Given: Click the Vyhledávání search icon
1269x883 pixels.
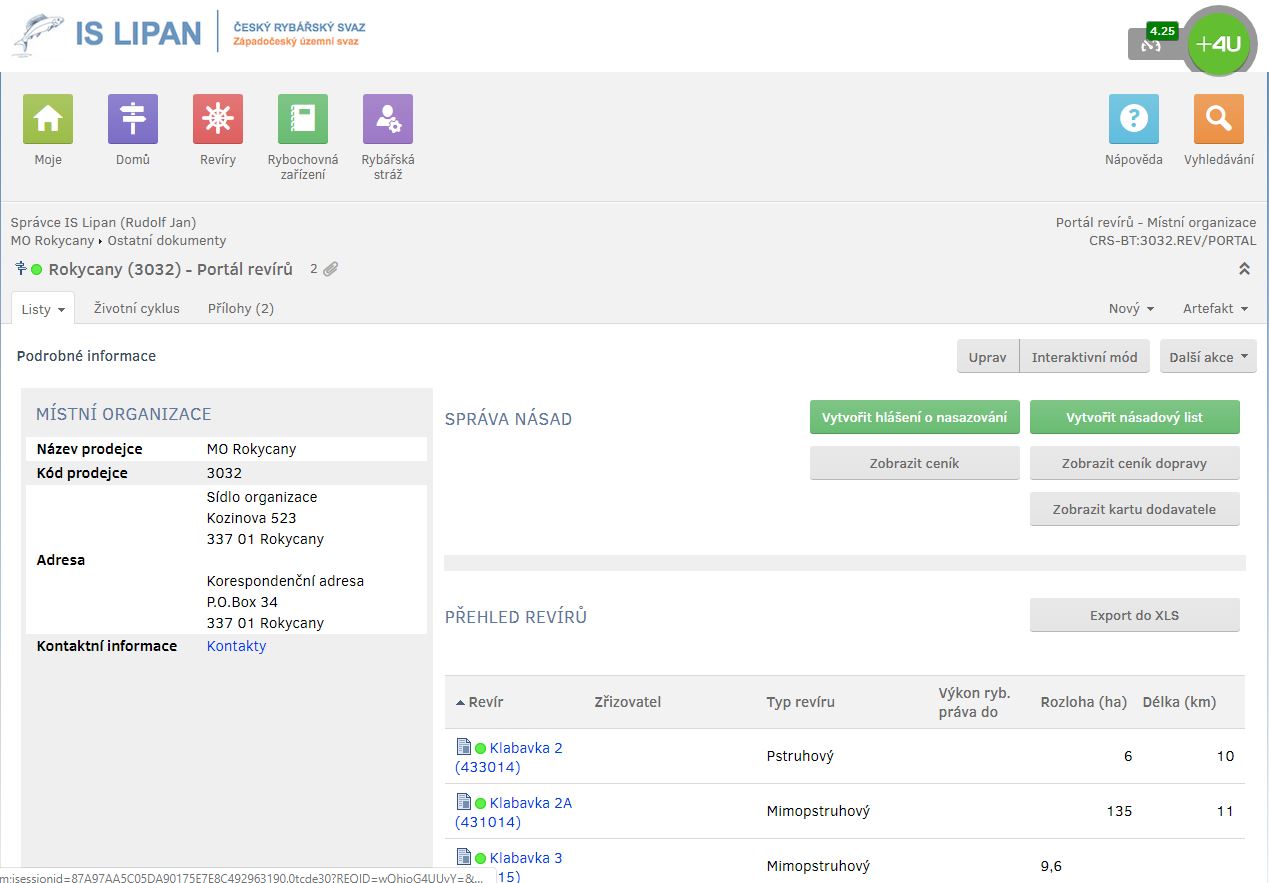Looking at the screenshot, I should point(1218,119).
